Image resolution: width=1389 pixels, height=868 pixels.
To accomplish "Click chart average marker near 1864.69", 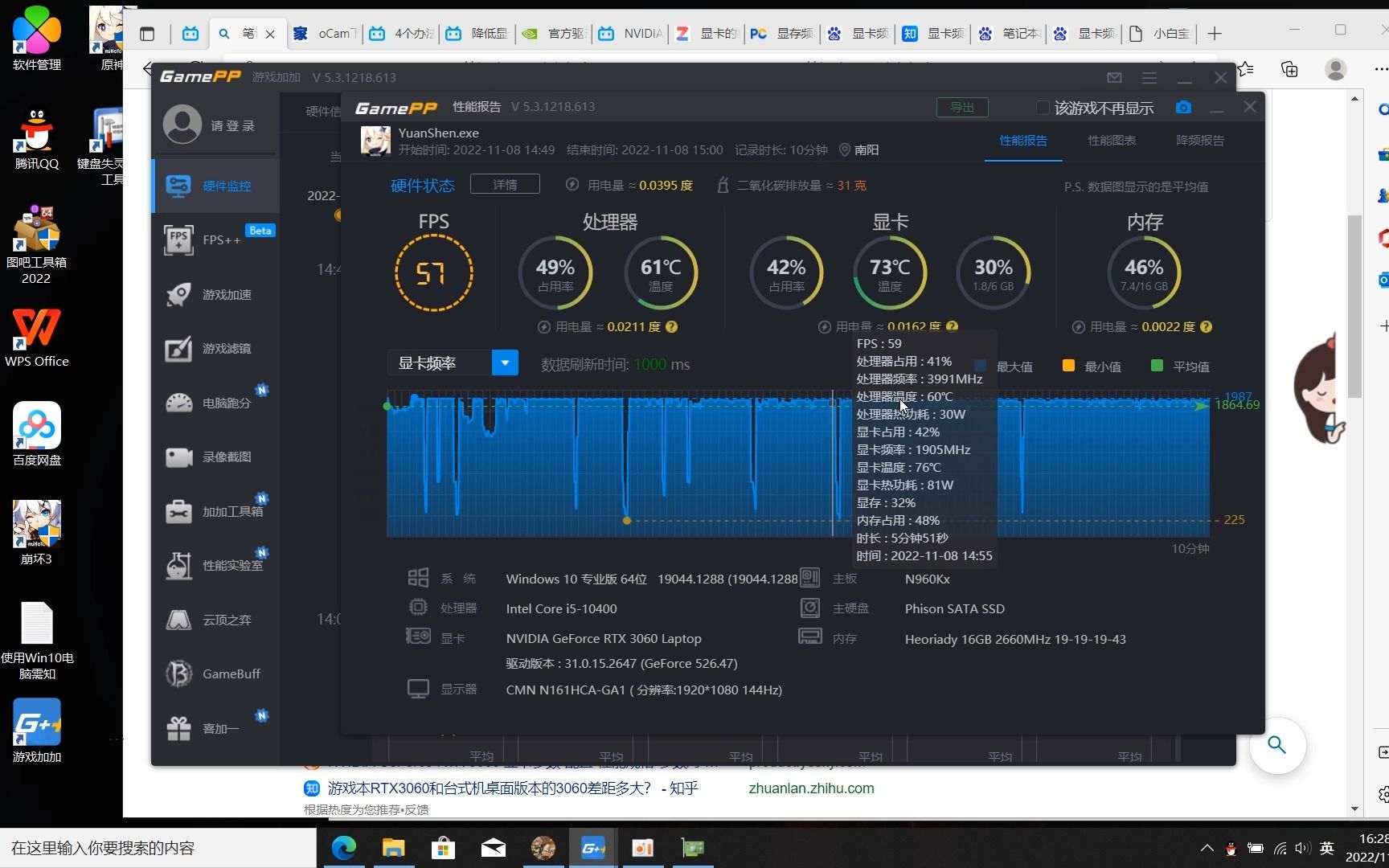I will point(1201,406).
